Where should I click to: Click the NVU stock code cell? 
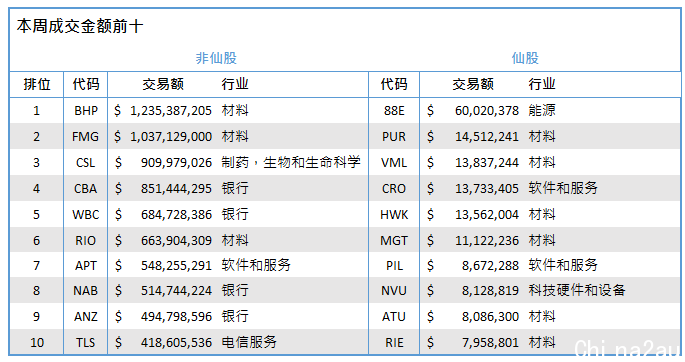pos(394,291)
